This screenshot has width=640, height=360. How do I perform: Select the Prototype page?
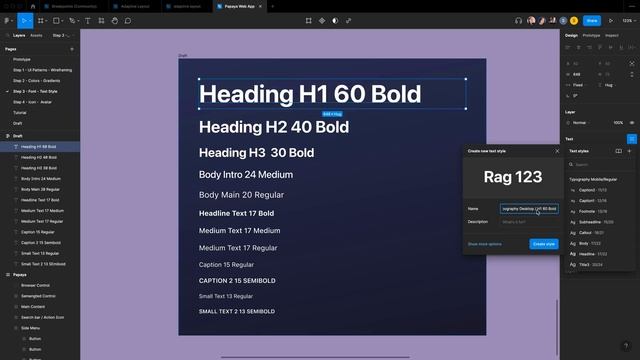pyautogui.click(x=22, y=60)
